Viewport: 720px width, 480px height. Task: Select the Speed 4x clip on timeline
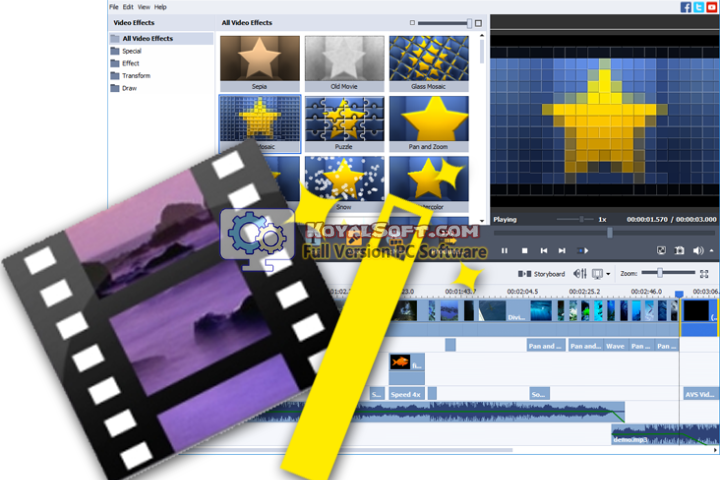pos(406,394)
